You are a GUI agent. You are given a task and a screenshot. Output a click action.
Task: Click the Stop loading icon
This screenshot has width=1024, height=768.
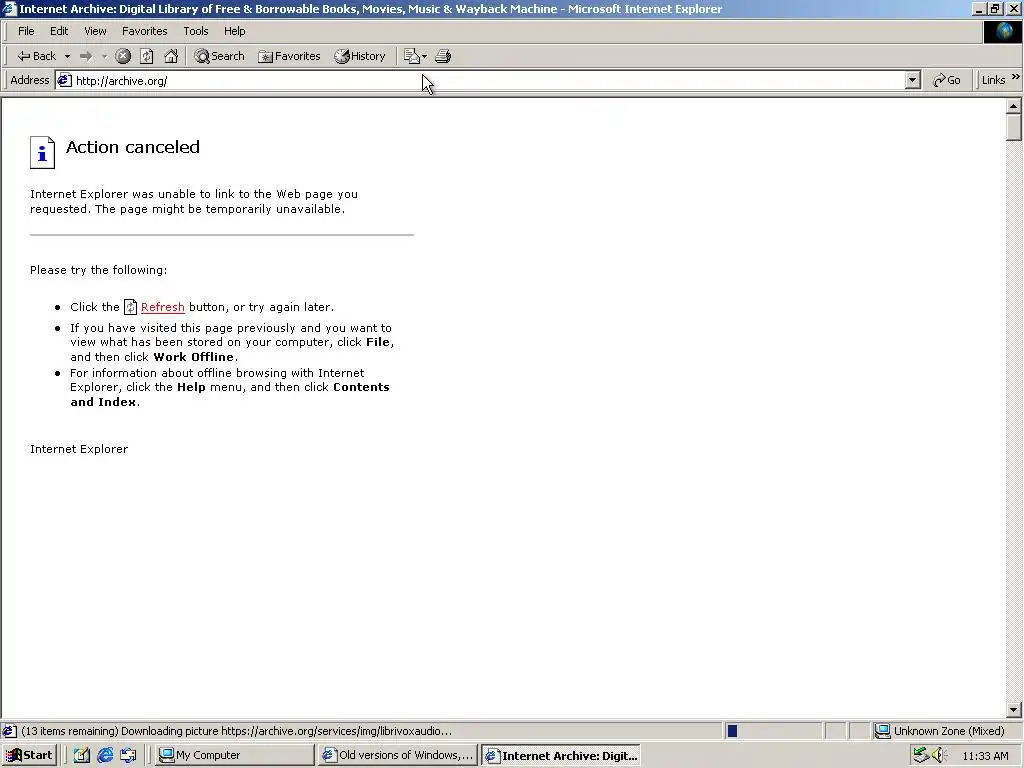[123, 56]
